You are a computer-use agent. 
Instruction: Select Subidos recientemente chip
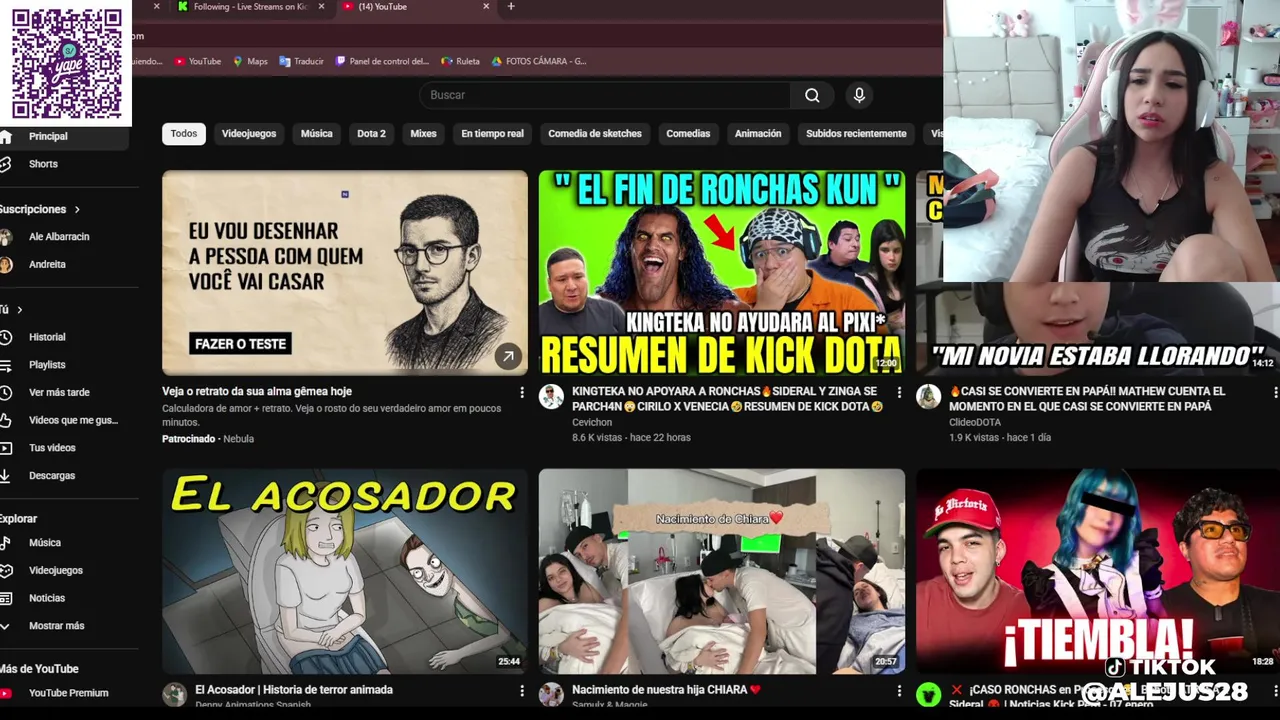(856, 134)
